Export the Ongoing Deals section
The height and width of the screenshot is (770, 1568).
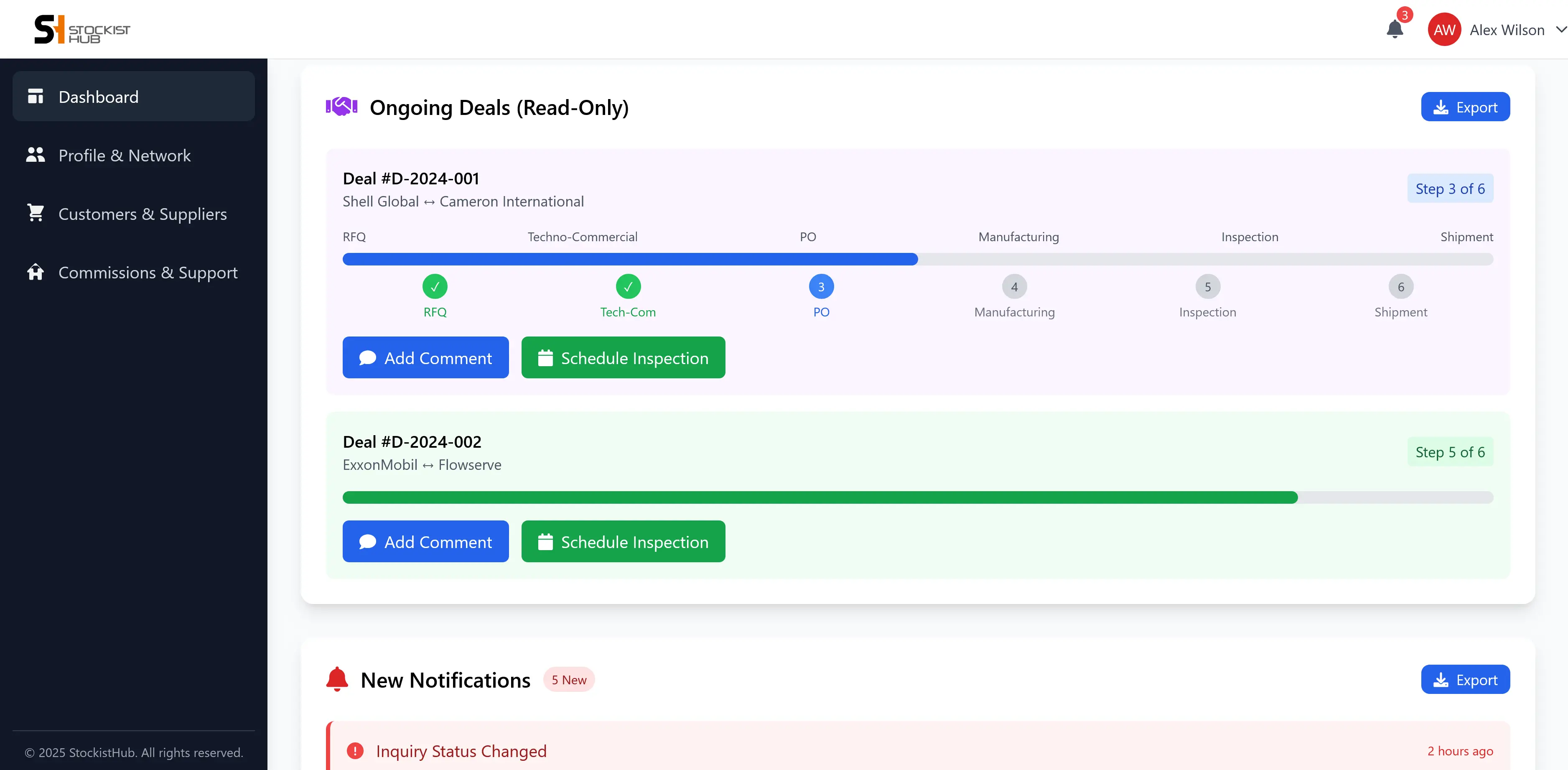click(1465, 107)
